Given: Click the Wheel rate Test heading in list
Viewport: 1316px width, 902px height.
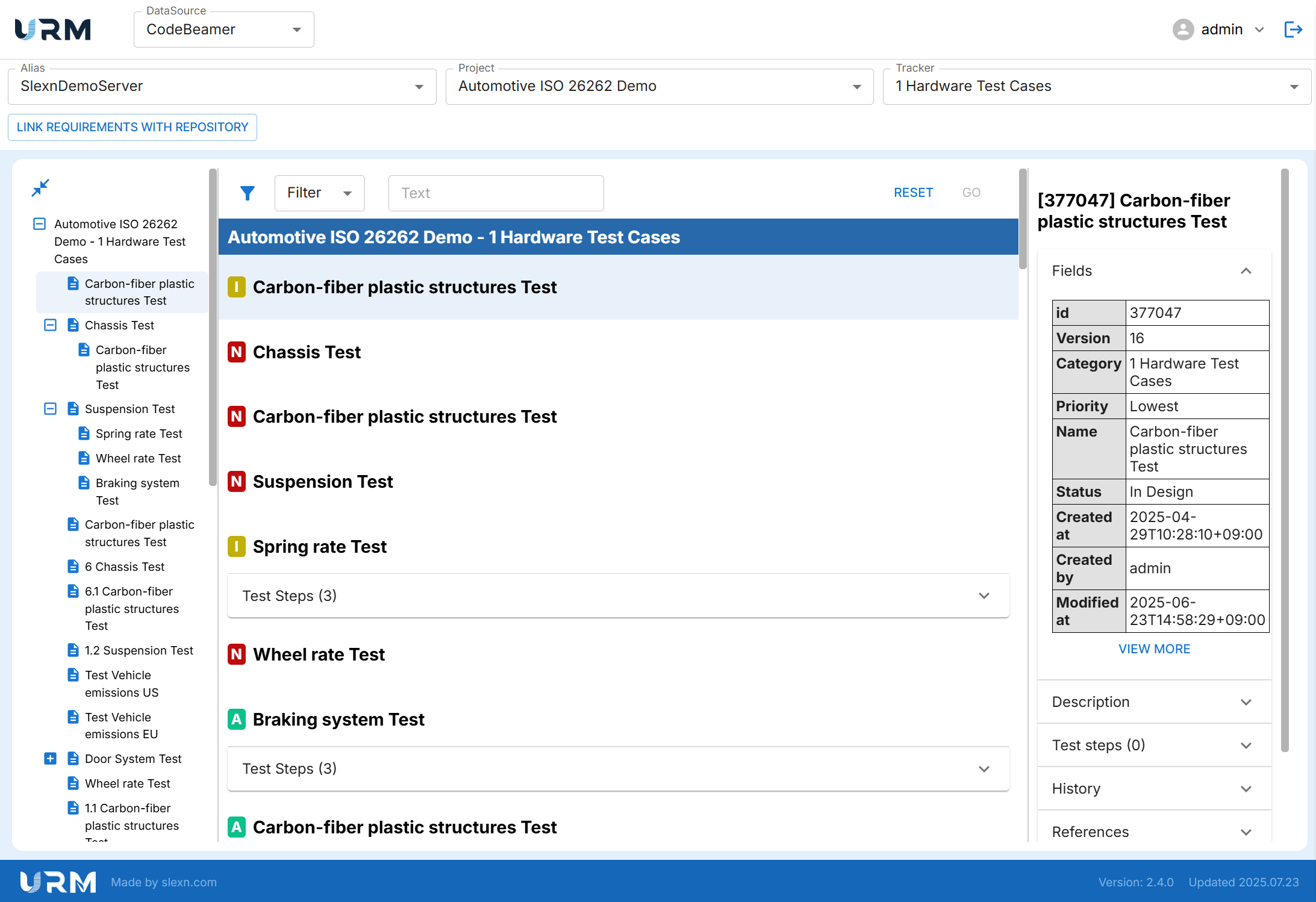Looking at the screenshot, I should pyautogui.click(x=319, y=654).
